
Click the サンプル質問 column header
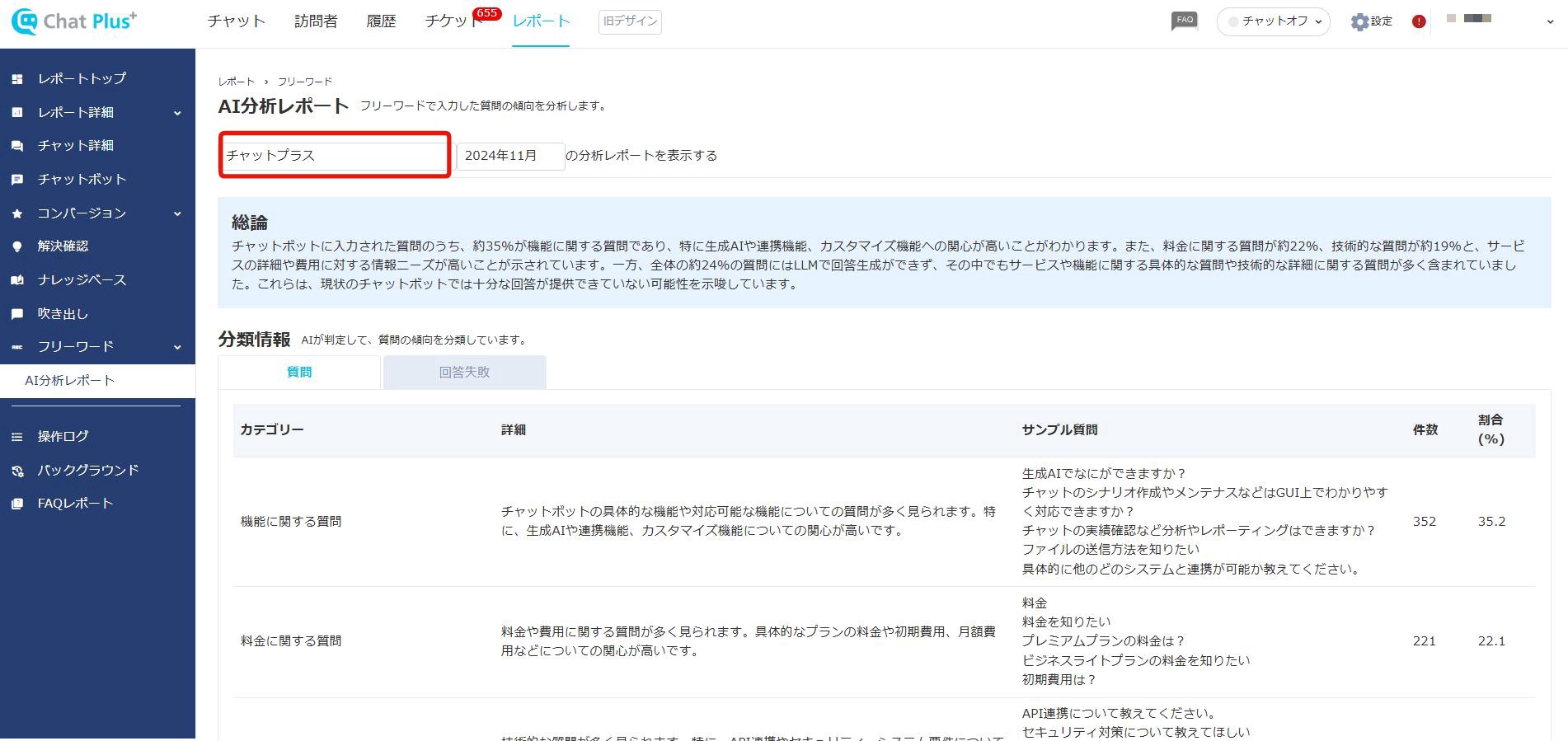1059,429
